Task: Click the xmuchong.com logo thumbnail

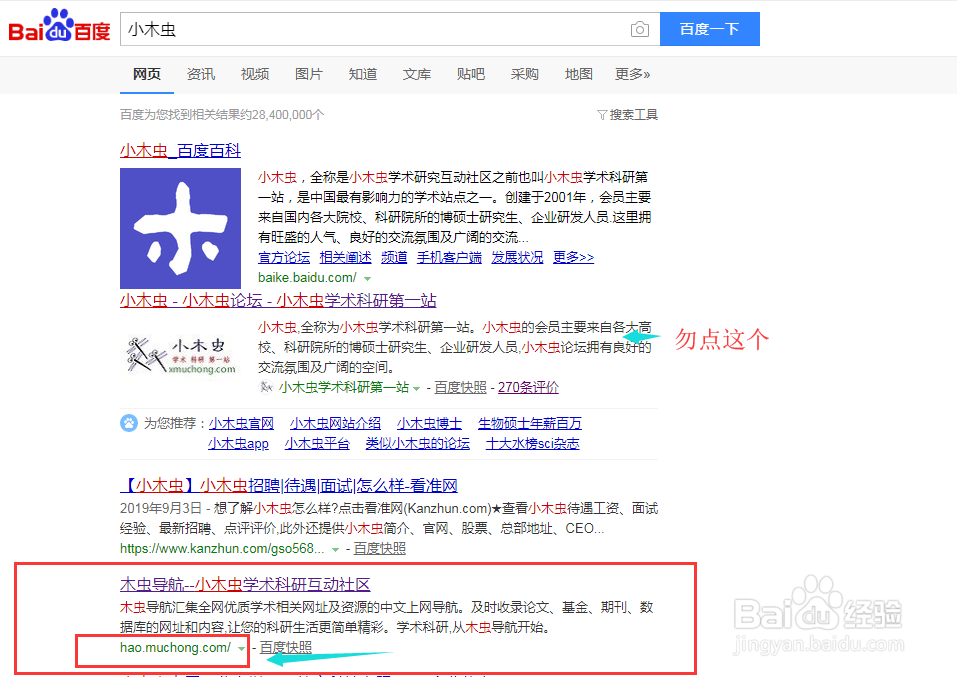Action: click(181, 355)
